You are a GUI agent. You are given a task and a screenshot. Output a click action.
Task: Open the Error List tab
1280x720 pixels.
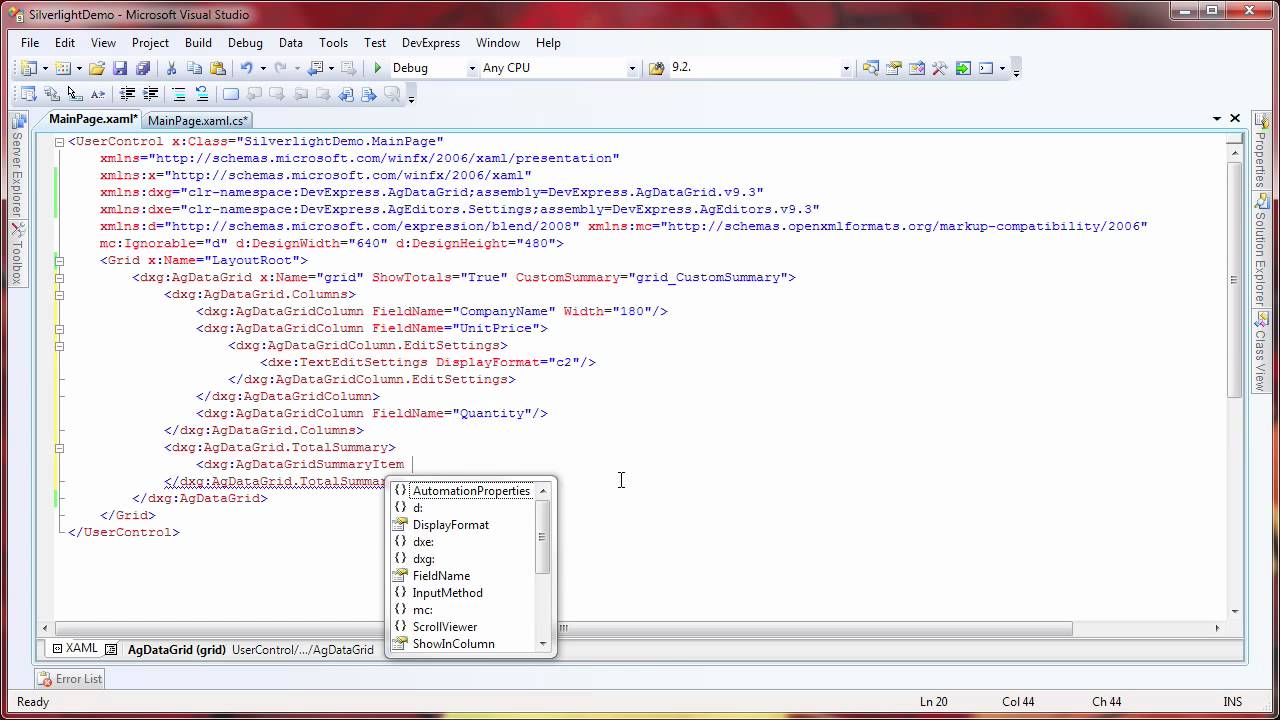click(70, 679)
